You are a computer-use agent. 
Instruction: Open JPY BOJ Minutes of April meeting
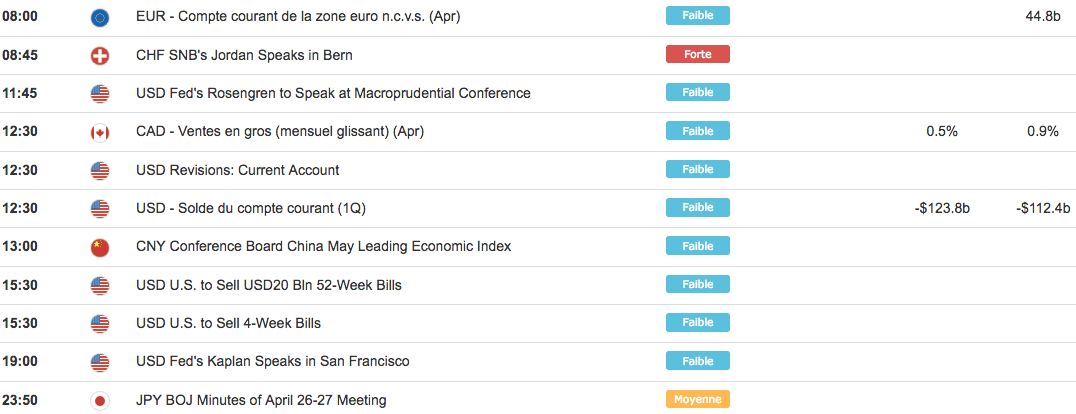coord(260,400)
